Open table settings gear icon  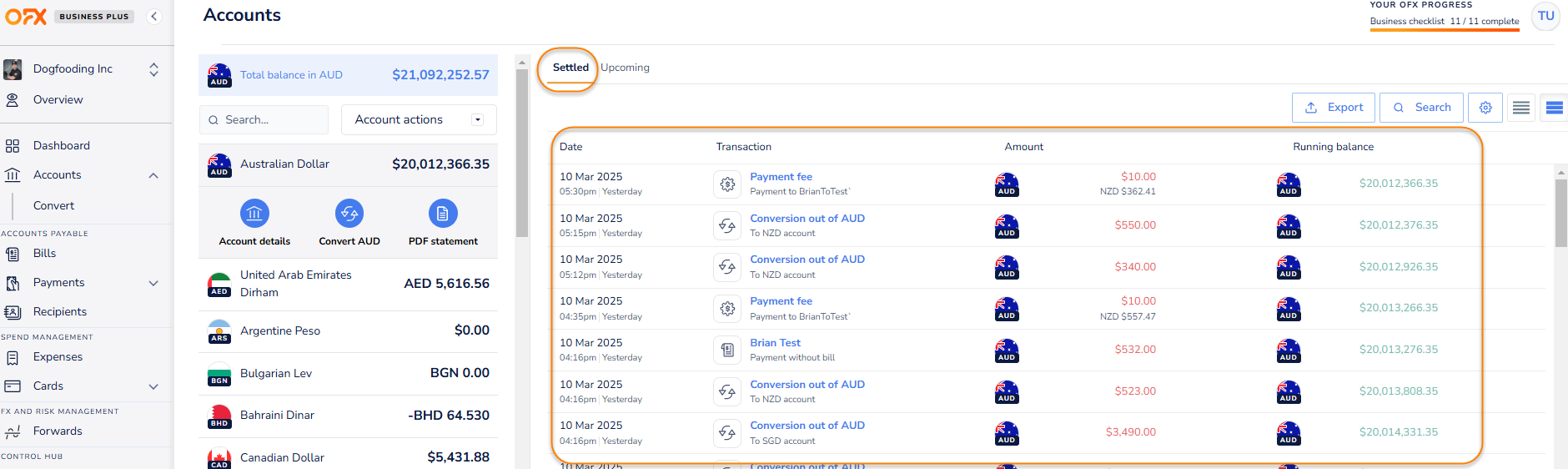1485,108
